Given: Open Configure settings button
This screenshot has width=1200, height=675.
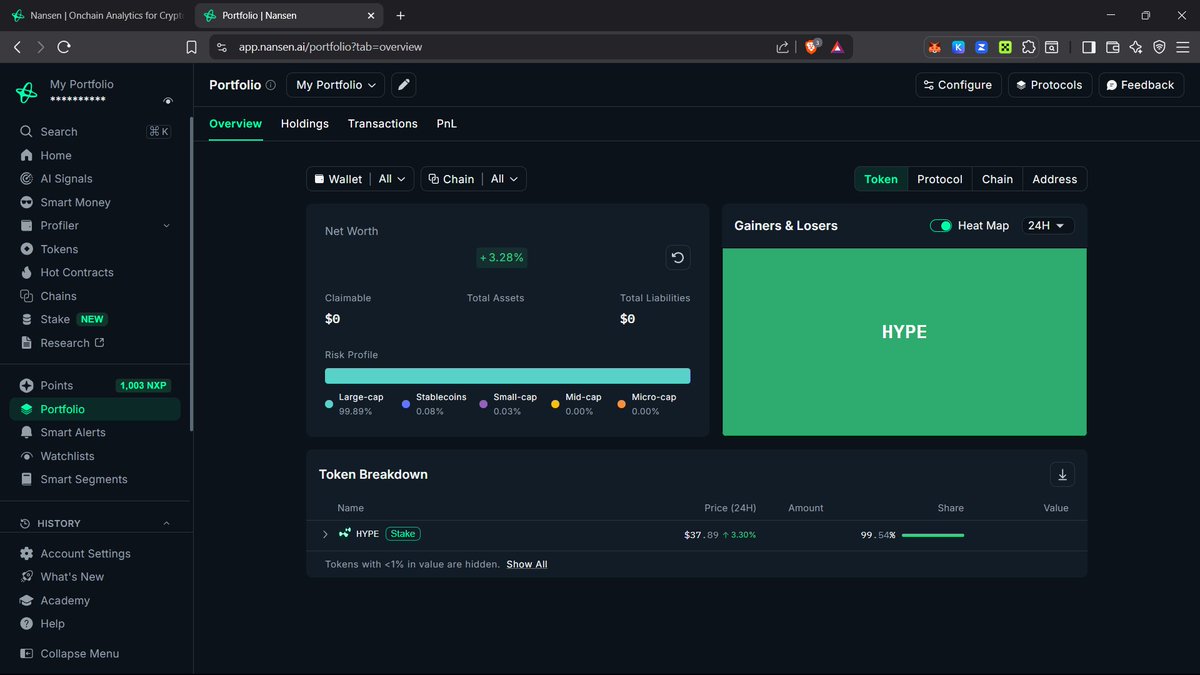Looking at the screenshot, I should click(x=958, y=85).
